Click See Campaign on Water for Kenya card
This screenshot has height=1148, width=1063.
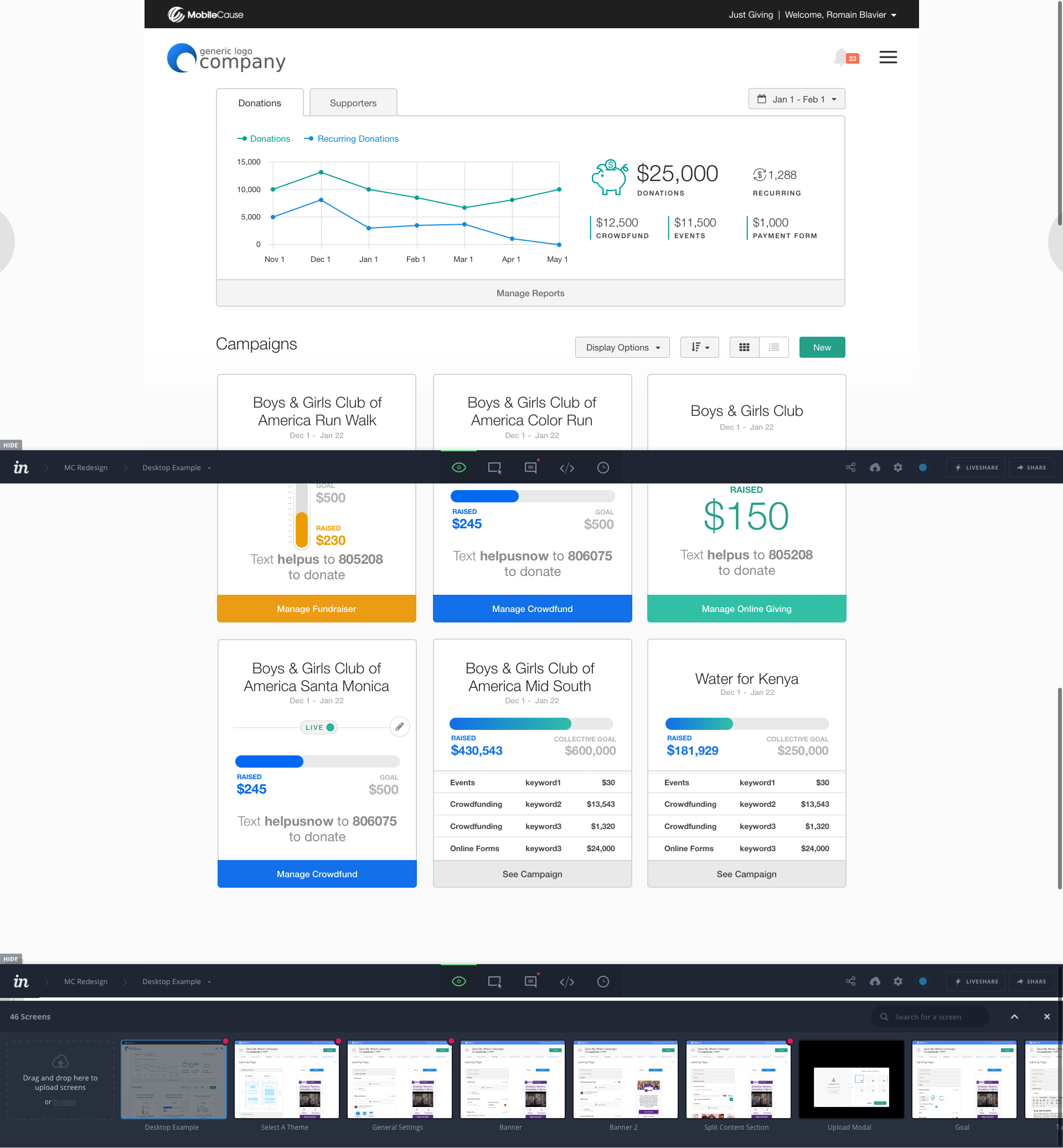click(x=746, y=873)
